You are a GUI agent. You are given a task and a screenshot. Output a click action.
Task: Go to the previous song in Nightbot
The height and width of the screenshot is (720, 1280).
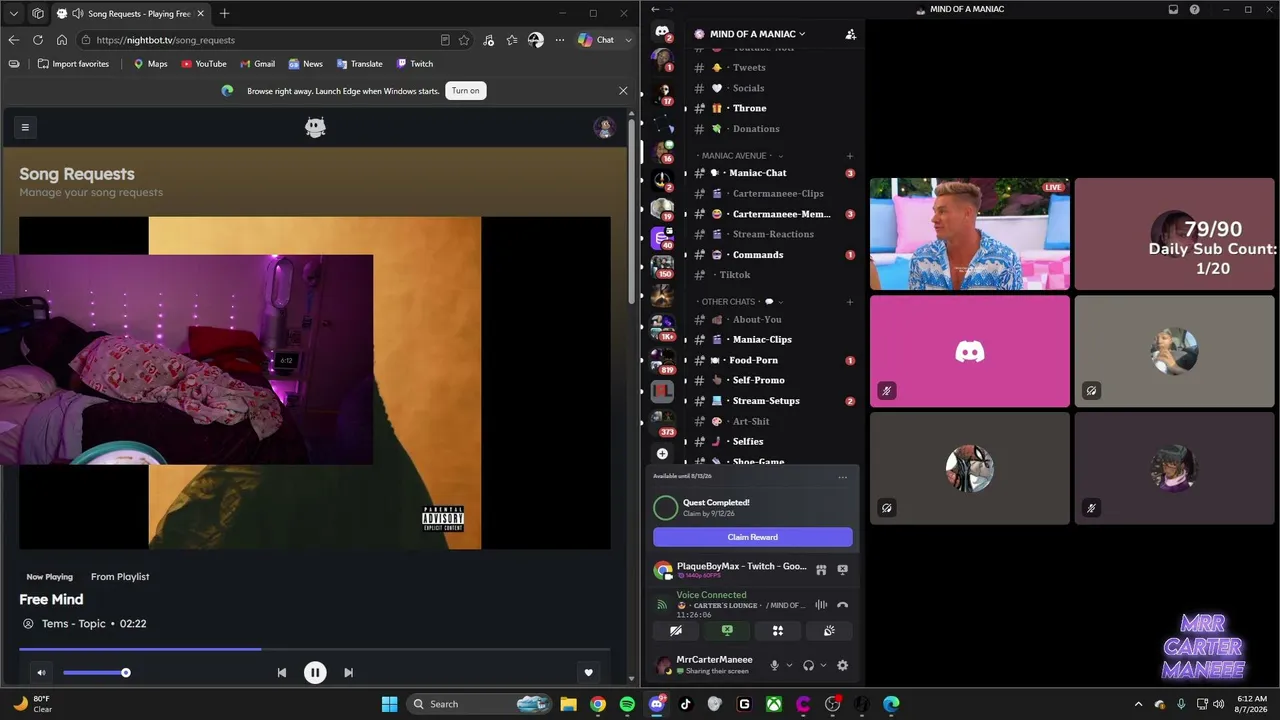[282, 673]
